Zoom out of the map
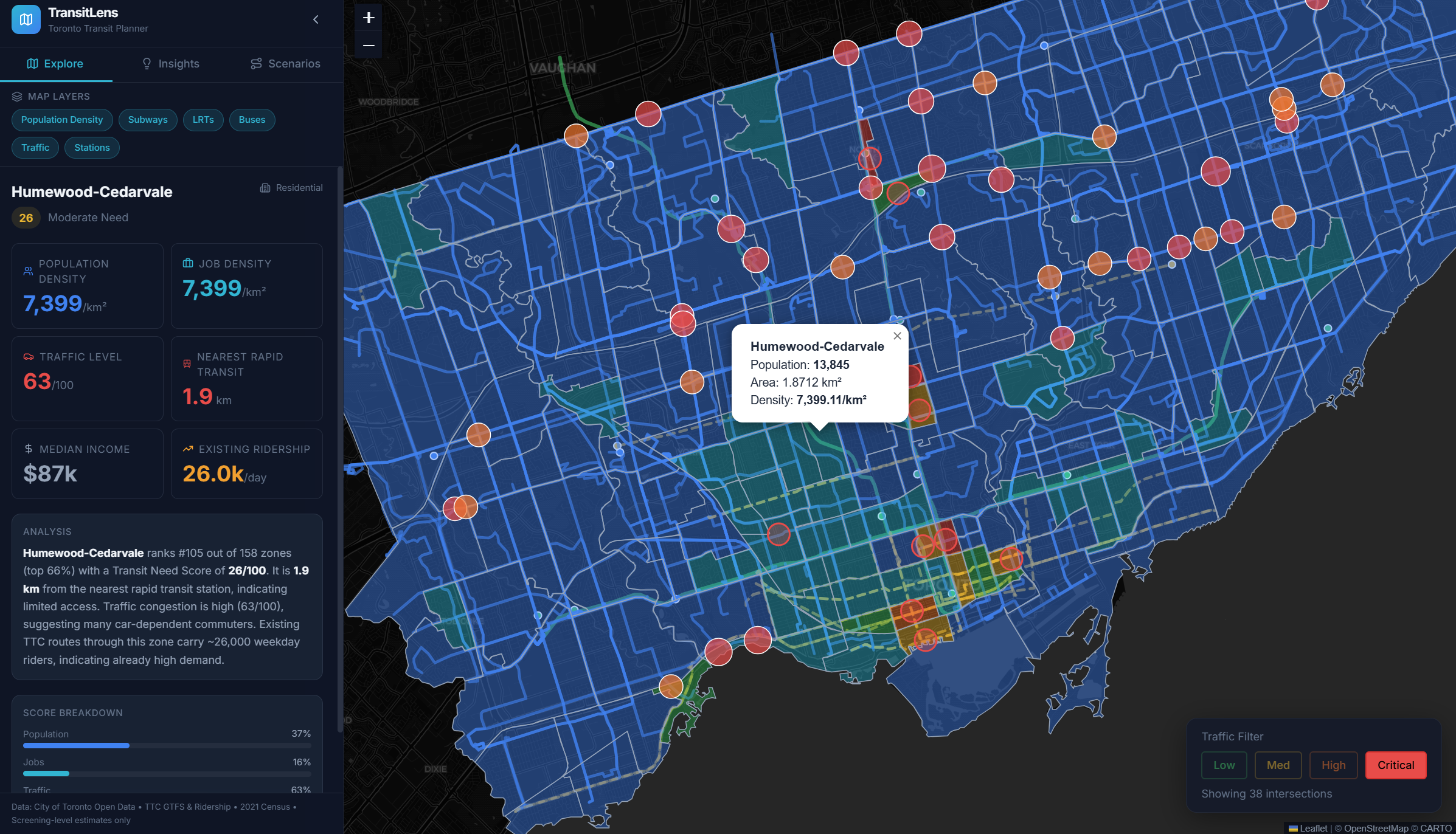This screenshot has width=1456, height=834. 368,46
